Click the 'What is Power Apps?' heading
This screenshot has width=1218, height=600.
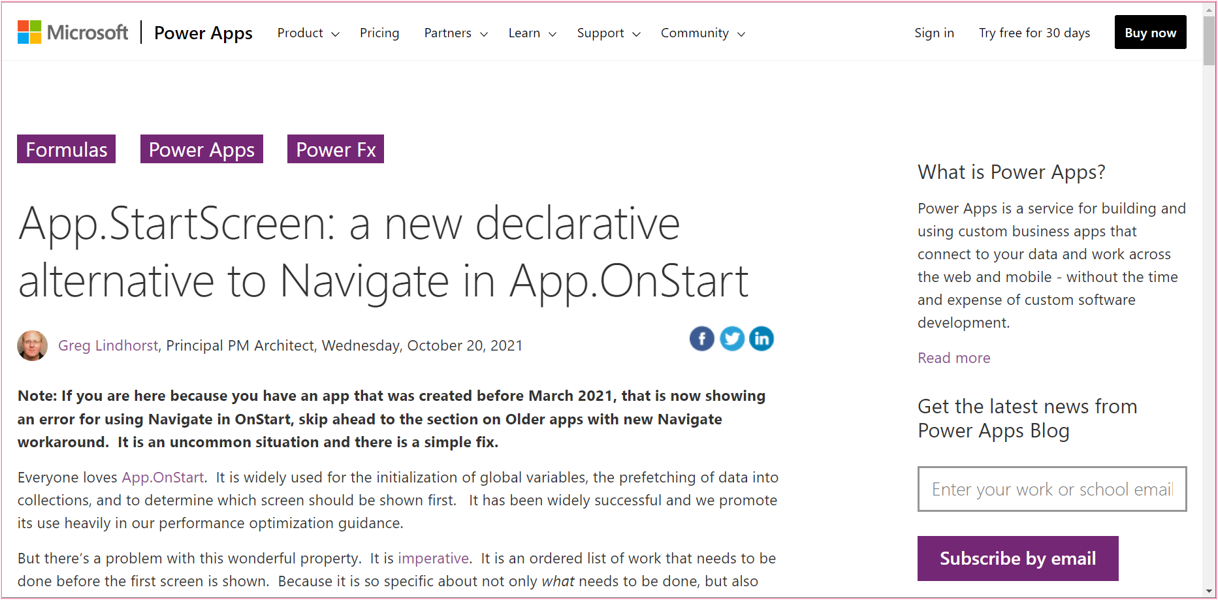[1011, 172]
